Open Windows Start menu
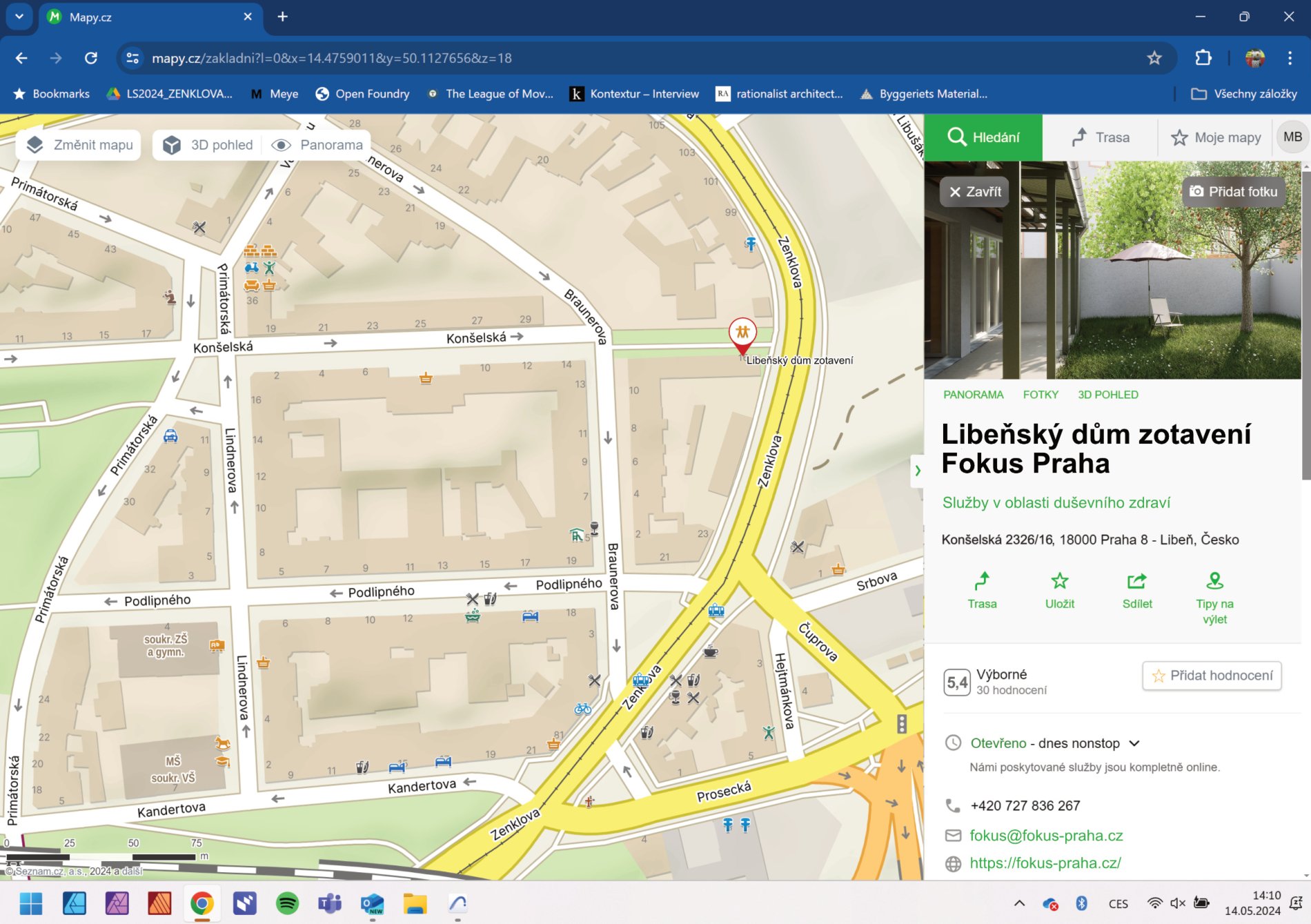 [31, 903]
